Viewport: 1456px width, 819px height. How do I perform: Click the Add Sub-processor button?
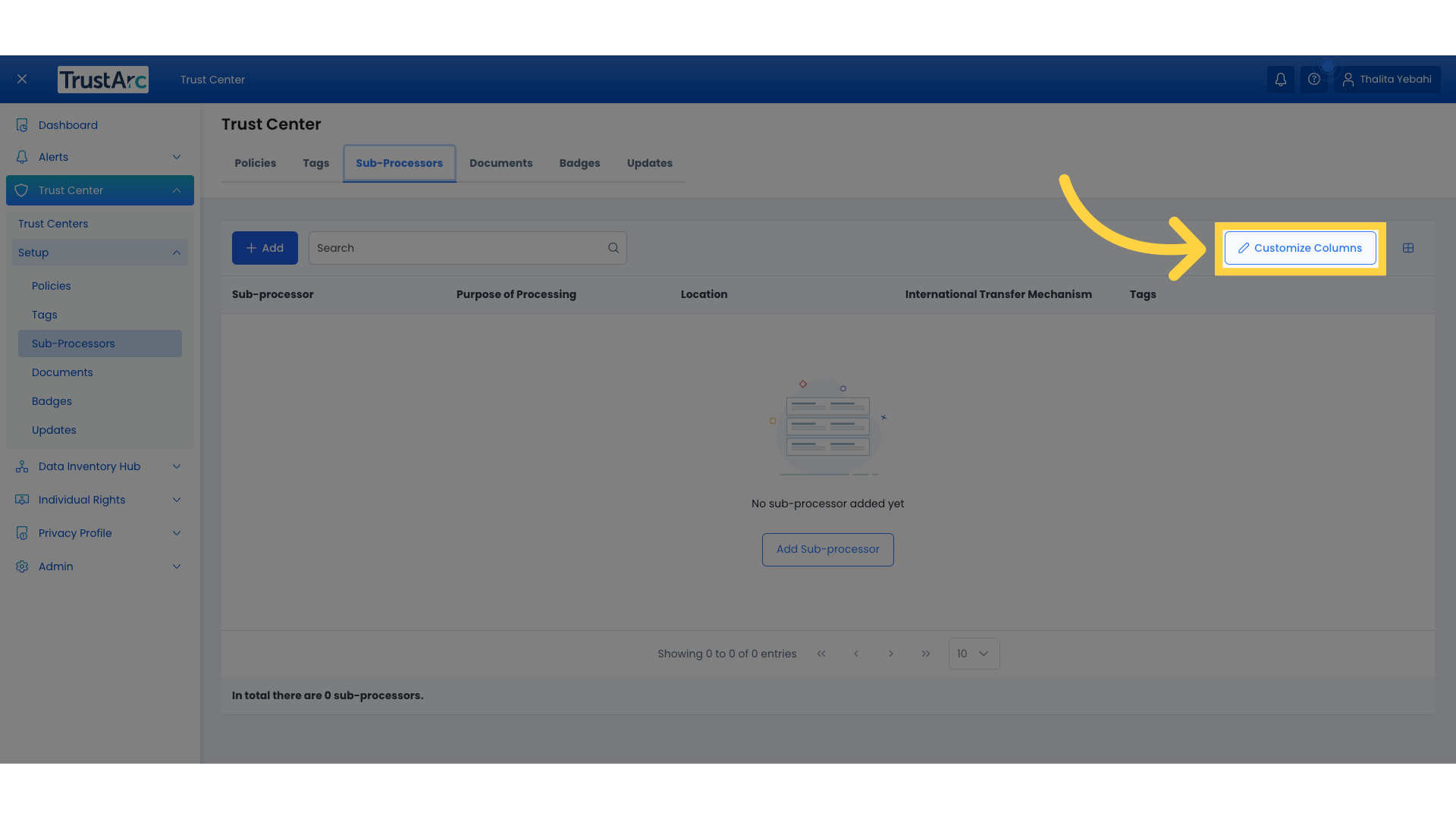pyautogui.click(x=827, y=549)
